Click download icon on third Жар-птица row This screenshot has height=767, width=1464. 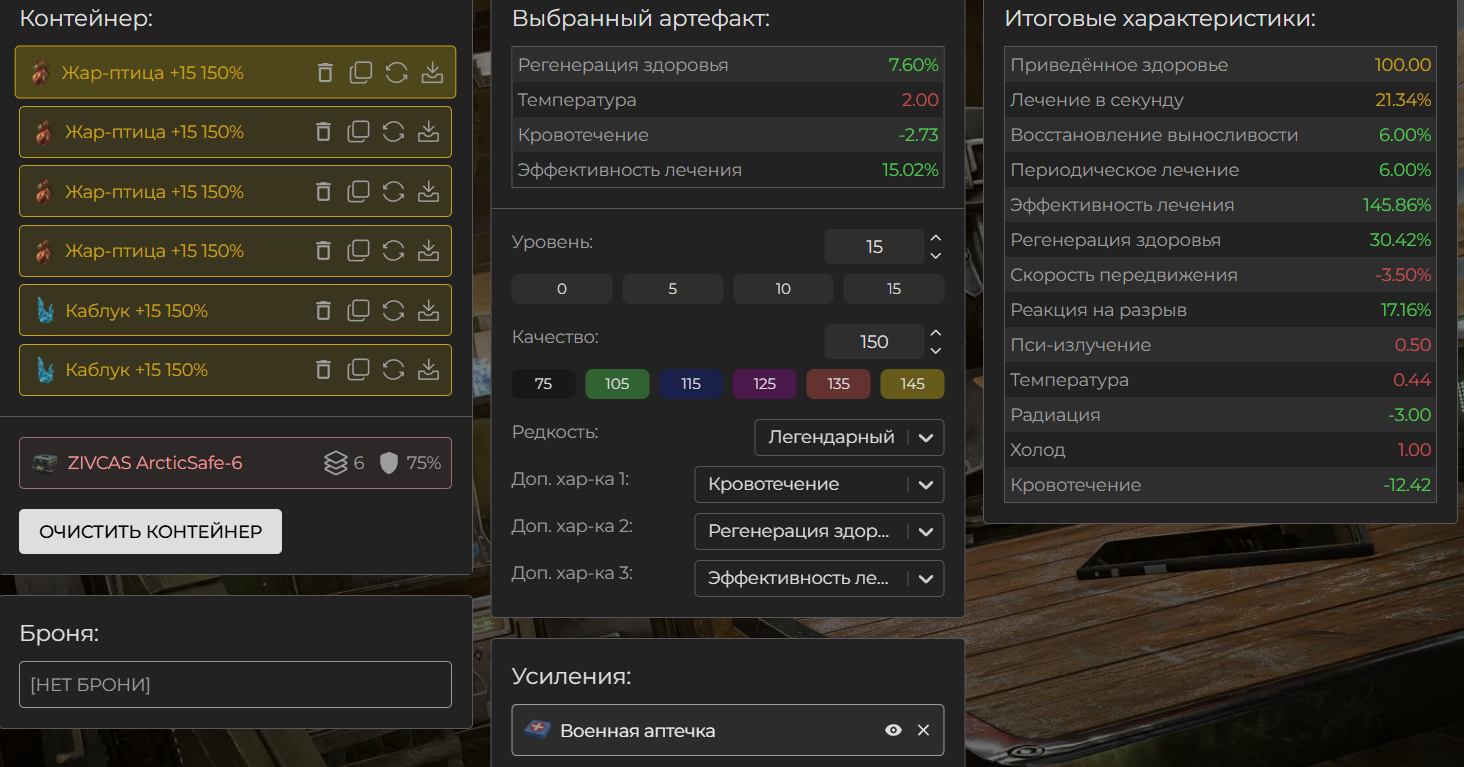point(428,191)
